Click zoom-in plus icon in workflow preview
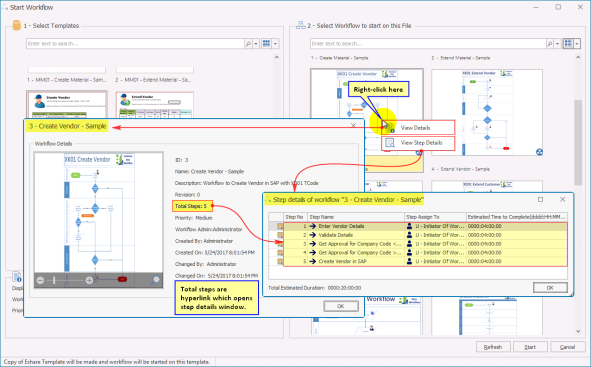 coord(89,280)
